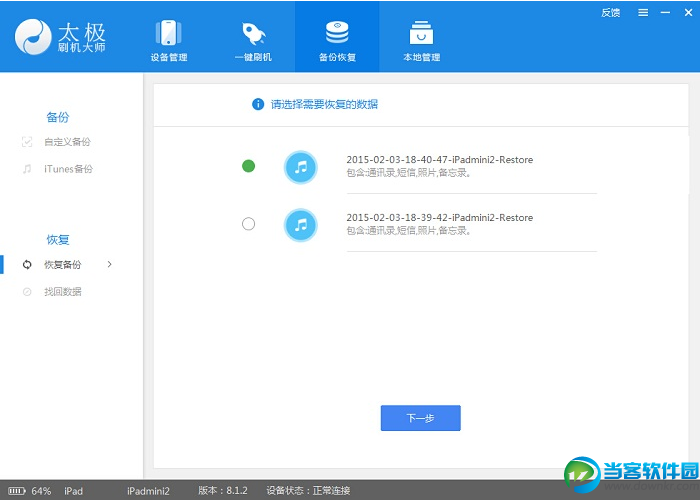This screenshot has width=700, height=500.
Task: Click the 自定义备份 checkbox icon
Action: coord(27,142)
